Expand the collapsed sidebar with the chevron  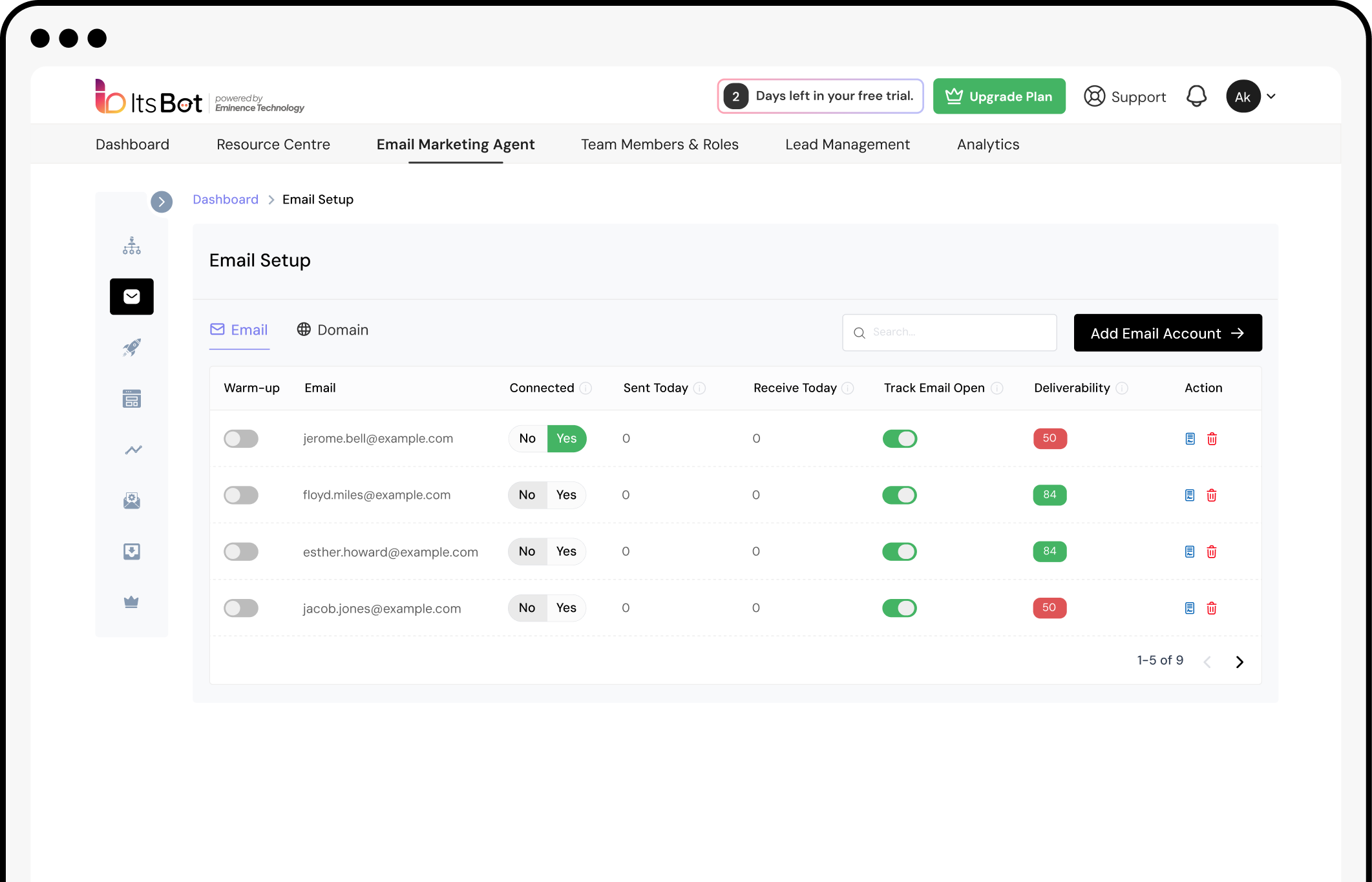(x=162, y=202)
